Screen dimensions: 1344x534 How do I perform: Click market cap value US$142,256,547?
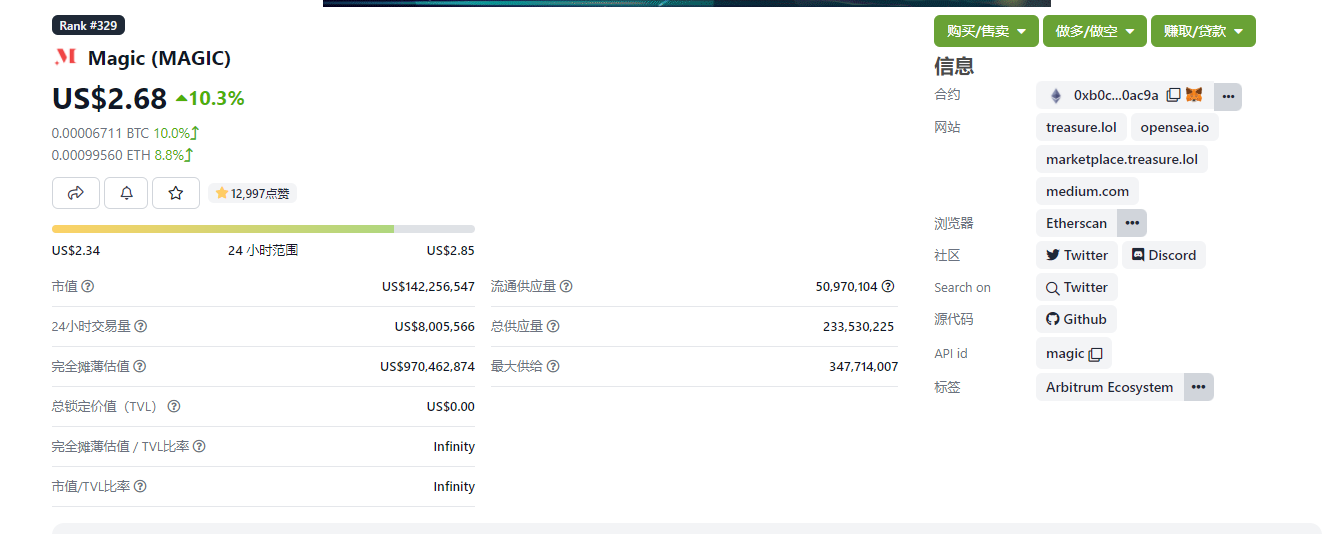point(428,286)
